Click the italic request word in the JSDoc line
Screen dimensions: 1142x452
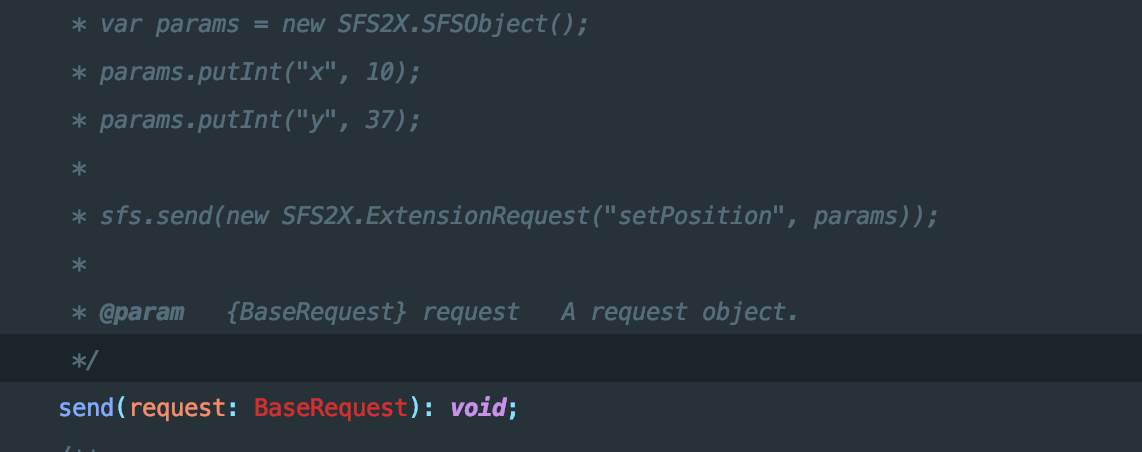coord(471,312)
